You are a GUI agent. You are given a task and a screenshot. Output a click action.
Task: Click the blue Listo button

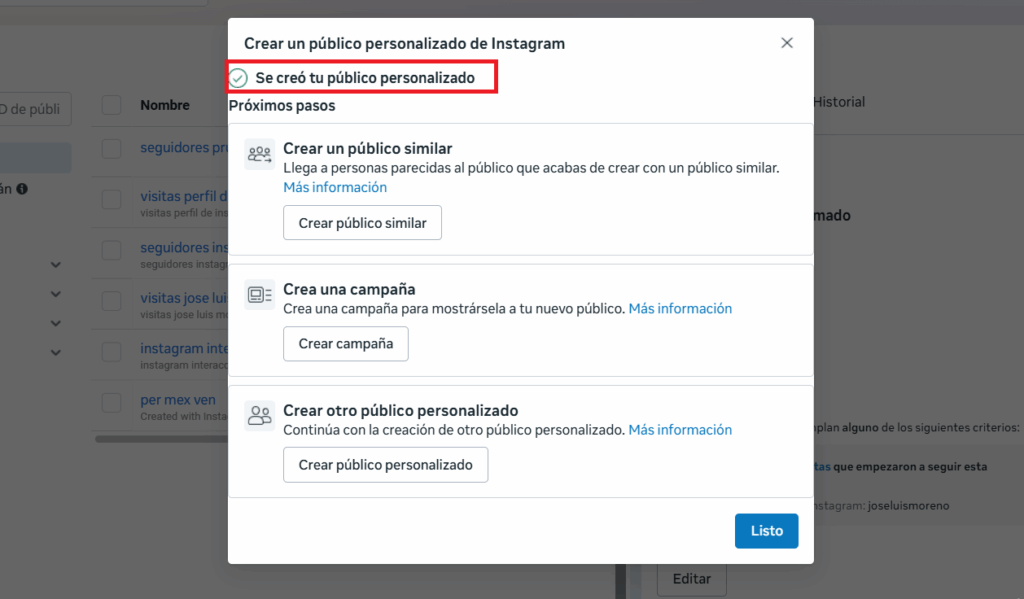pos(766,531)
